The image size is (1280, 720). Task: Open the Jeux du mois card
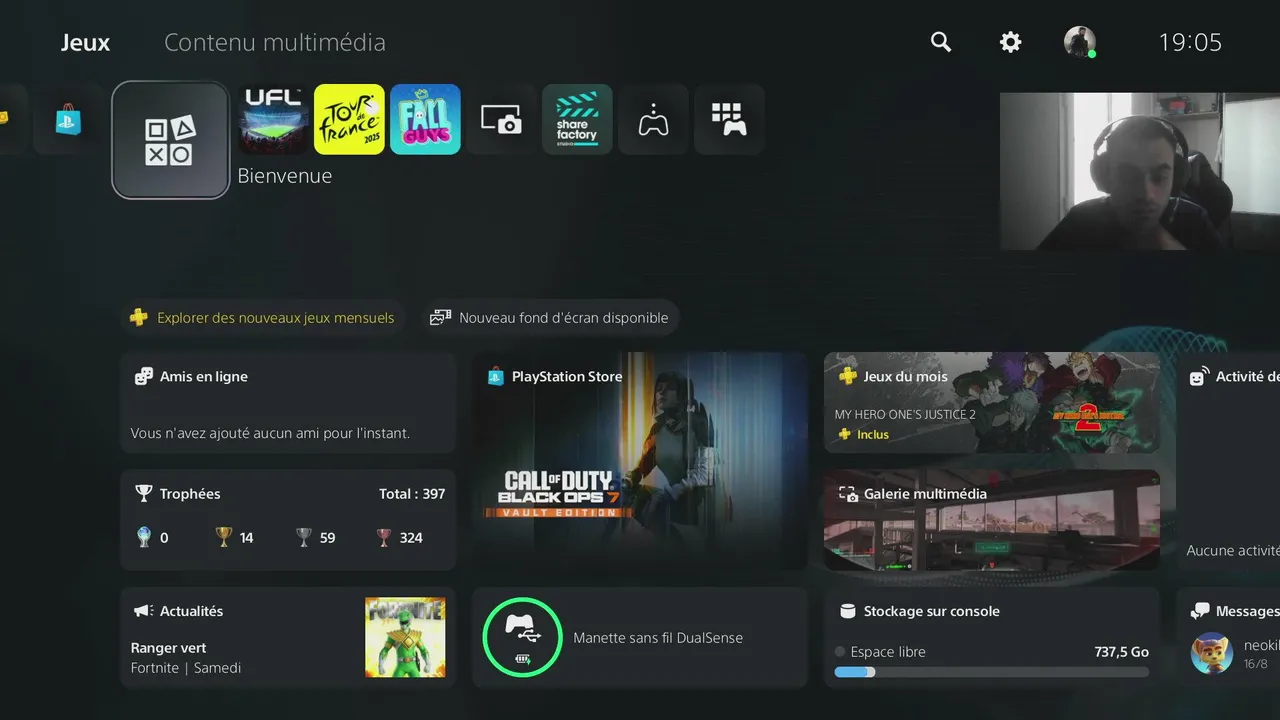click(992, 403)
